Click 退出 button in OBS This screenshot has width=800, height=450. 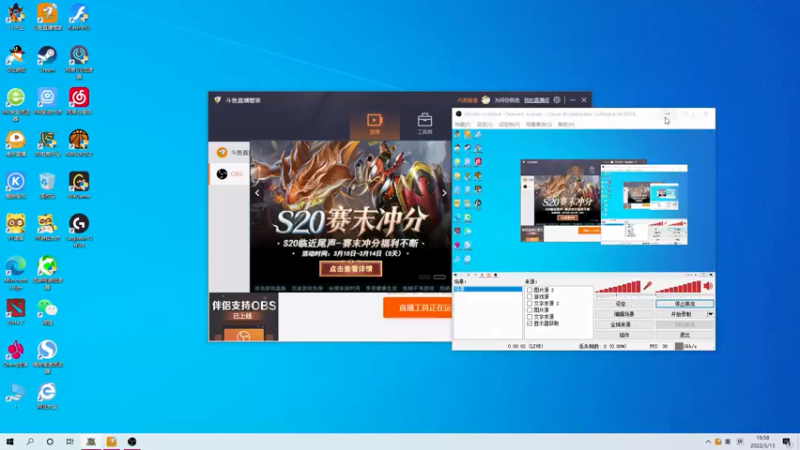pos(684,335)
